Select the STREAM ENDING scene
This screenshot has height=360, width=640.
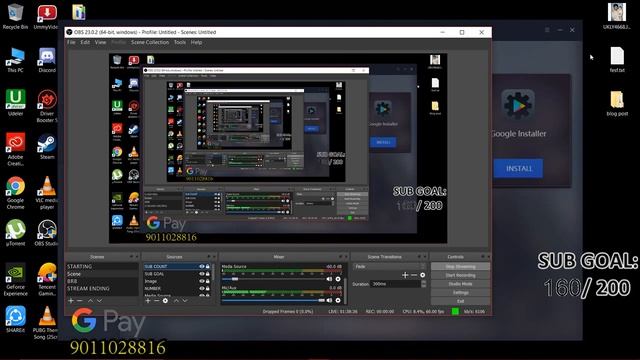tap(102, 289)
